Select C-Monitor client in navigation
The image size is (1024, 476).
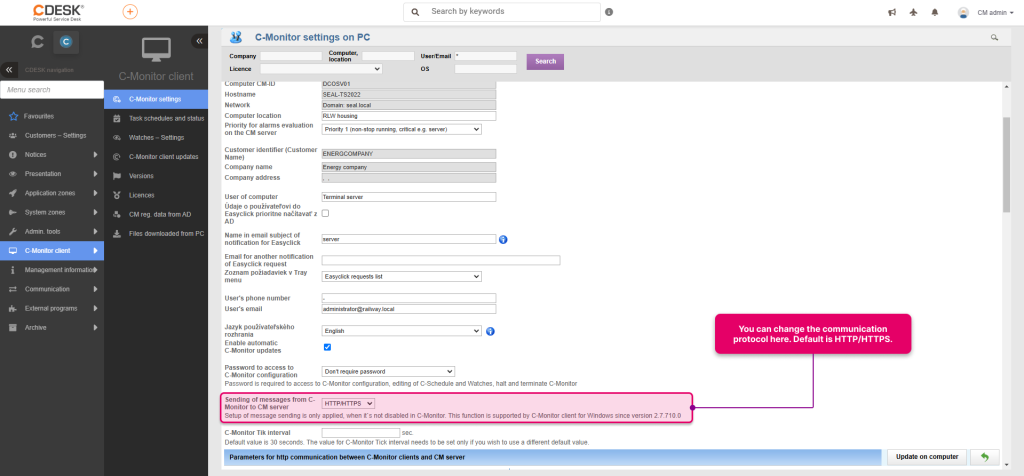[52, 251]
